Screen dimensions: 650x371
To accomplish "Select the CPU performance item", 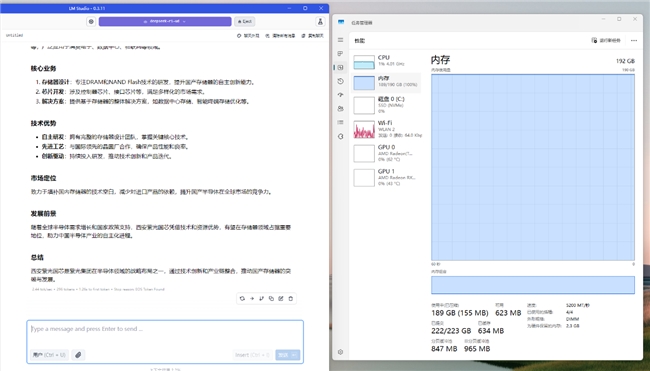I will pyautogui.click(x=386, y=61).
